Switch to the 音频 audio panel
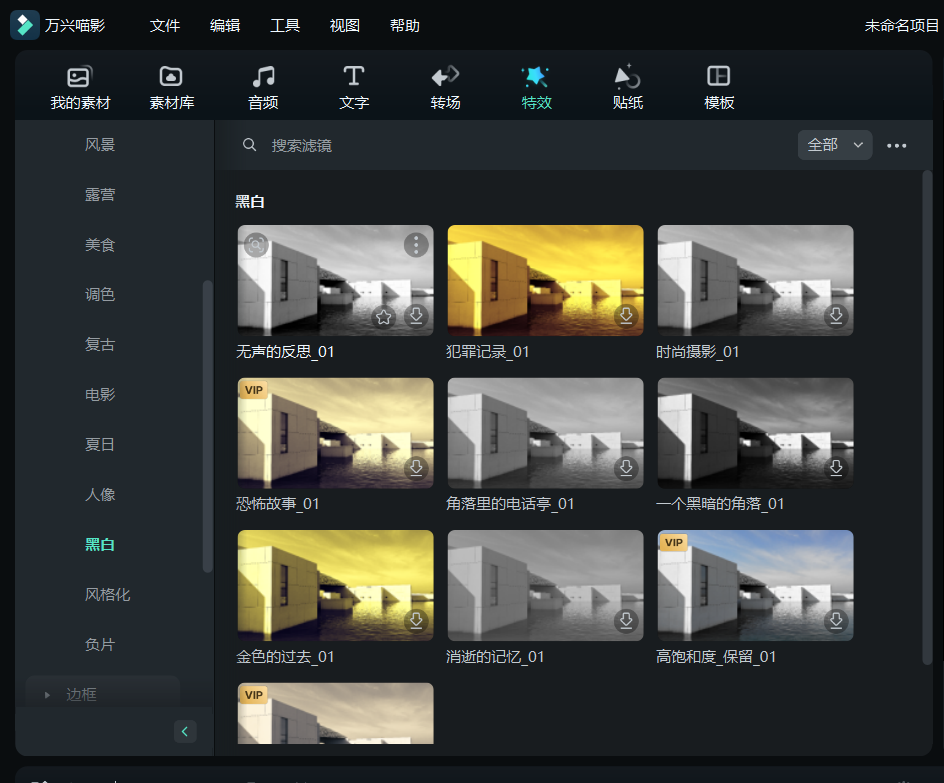944x783 pixels. tap(263, 88)
